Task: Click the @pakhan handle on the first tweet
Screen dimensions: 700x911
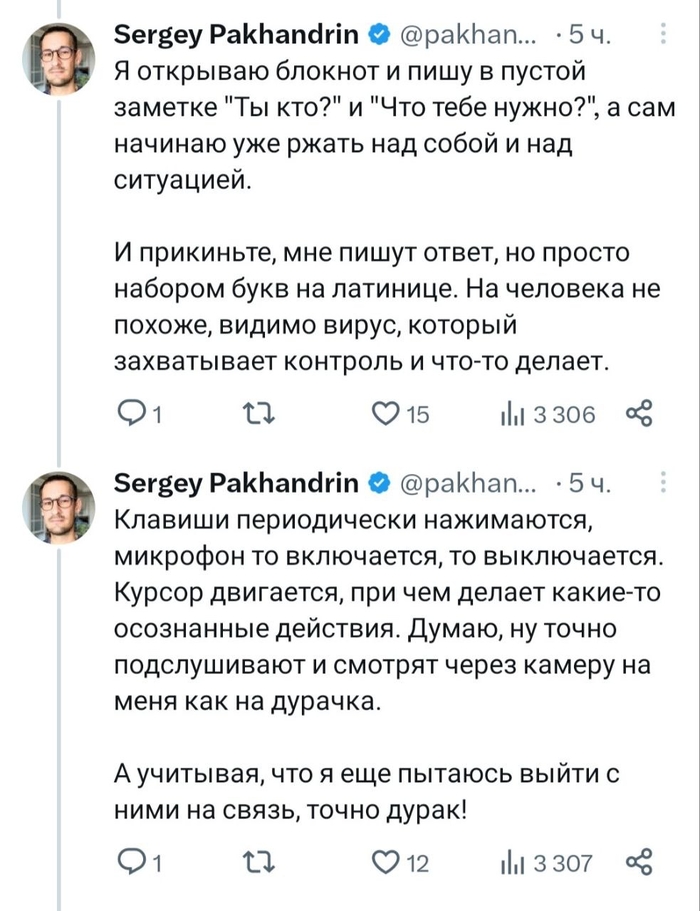Action: (x=461, y=37)
